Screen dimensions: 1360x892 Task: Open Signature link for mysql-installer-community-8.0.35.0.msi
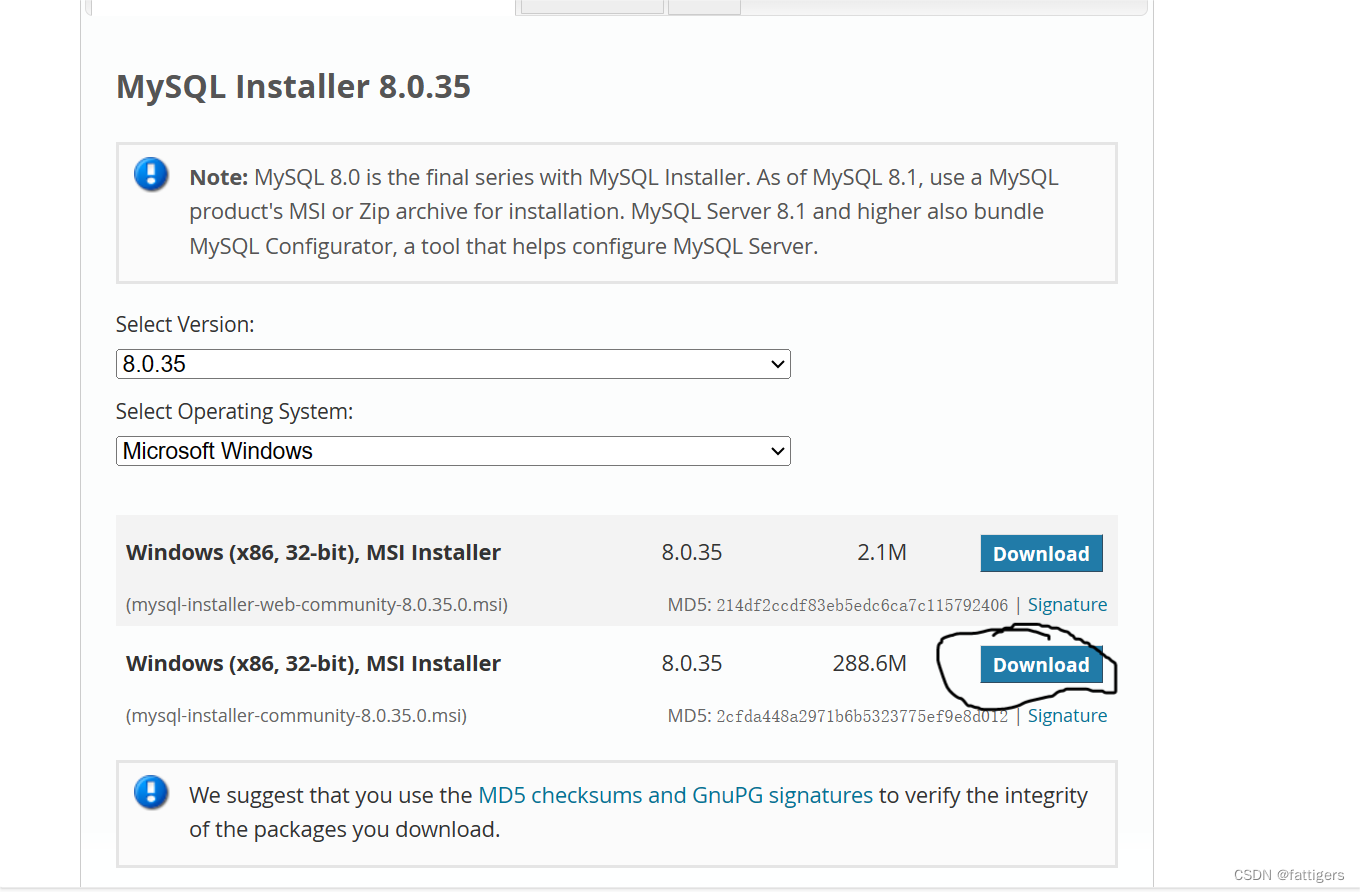1067,716
